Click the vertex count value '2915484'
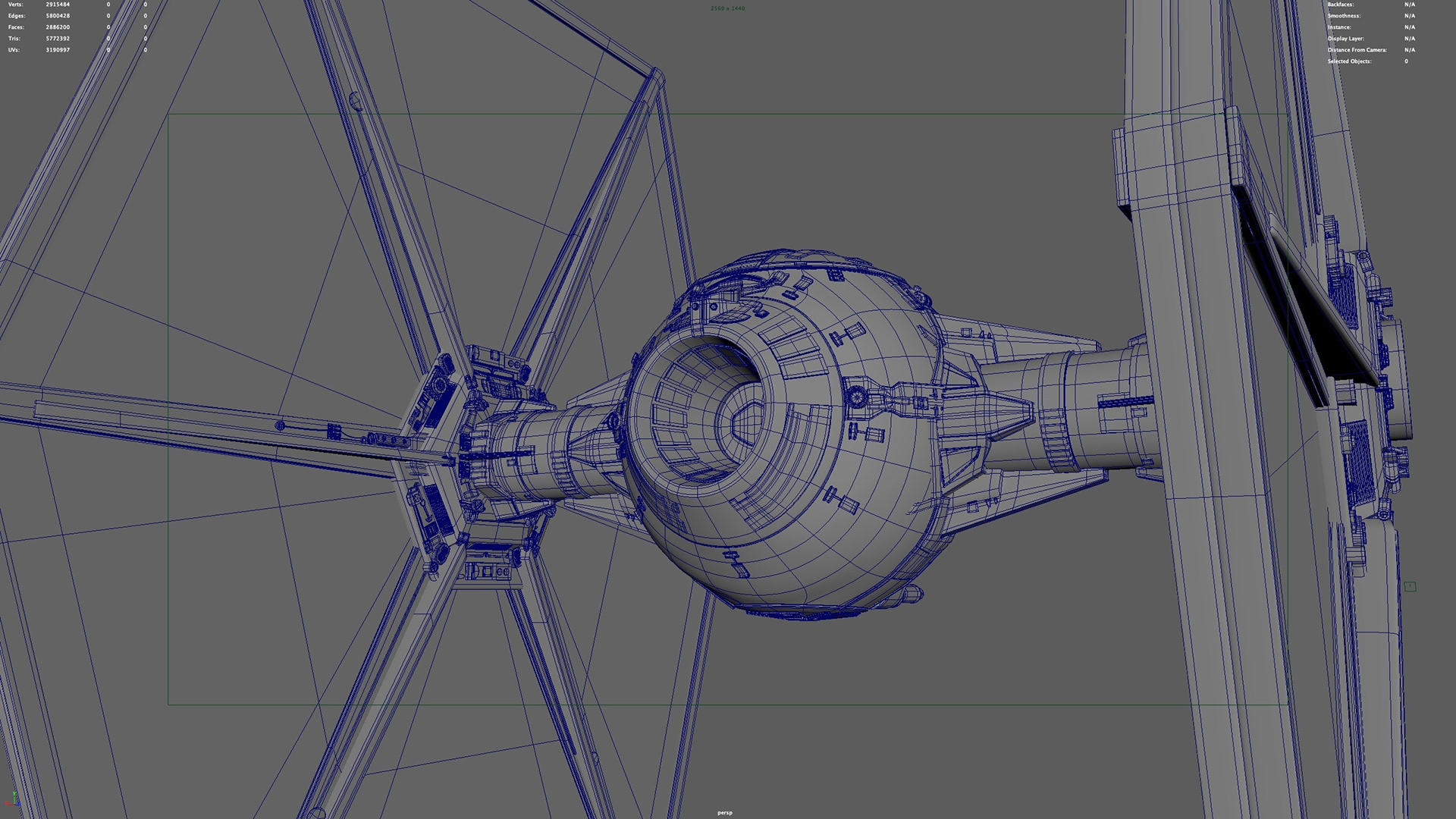 pos(58,5)
